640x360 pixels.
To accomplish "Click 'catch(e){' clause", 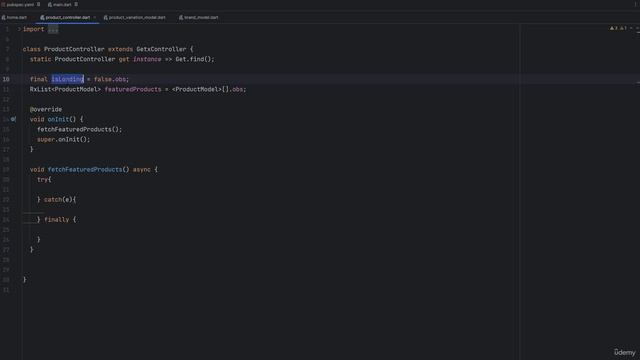I will [60, 199].
